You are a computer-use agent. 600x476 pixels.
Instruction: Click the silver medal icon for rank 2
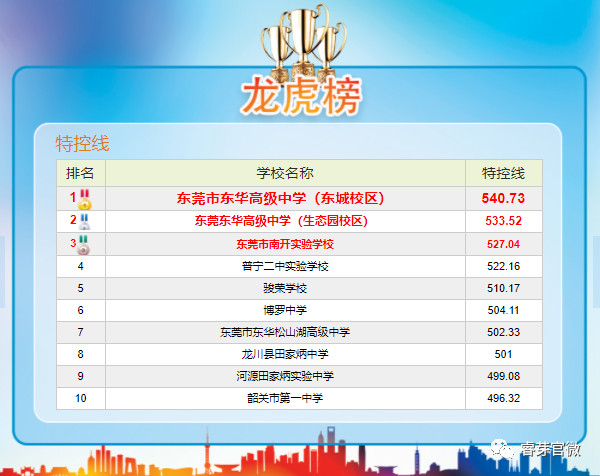click(x=85, y=222)
